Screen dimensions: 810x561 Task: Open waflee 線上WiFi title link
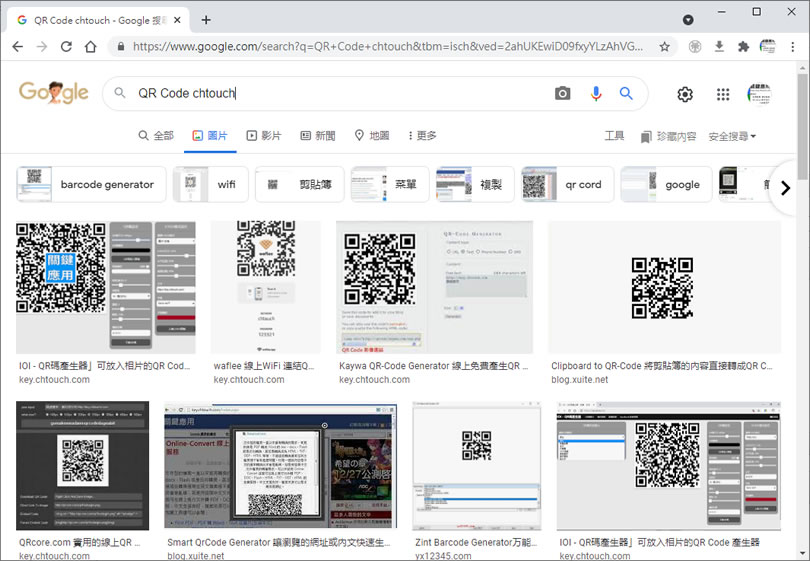pos(264,366)
